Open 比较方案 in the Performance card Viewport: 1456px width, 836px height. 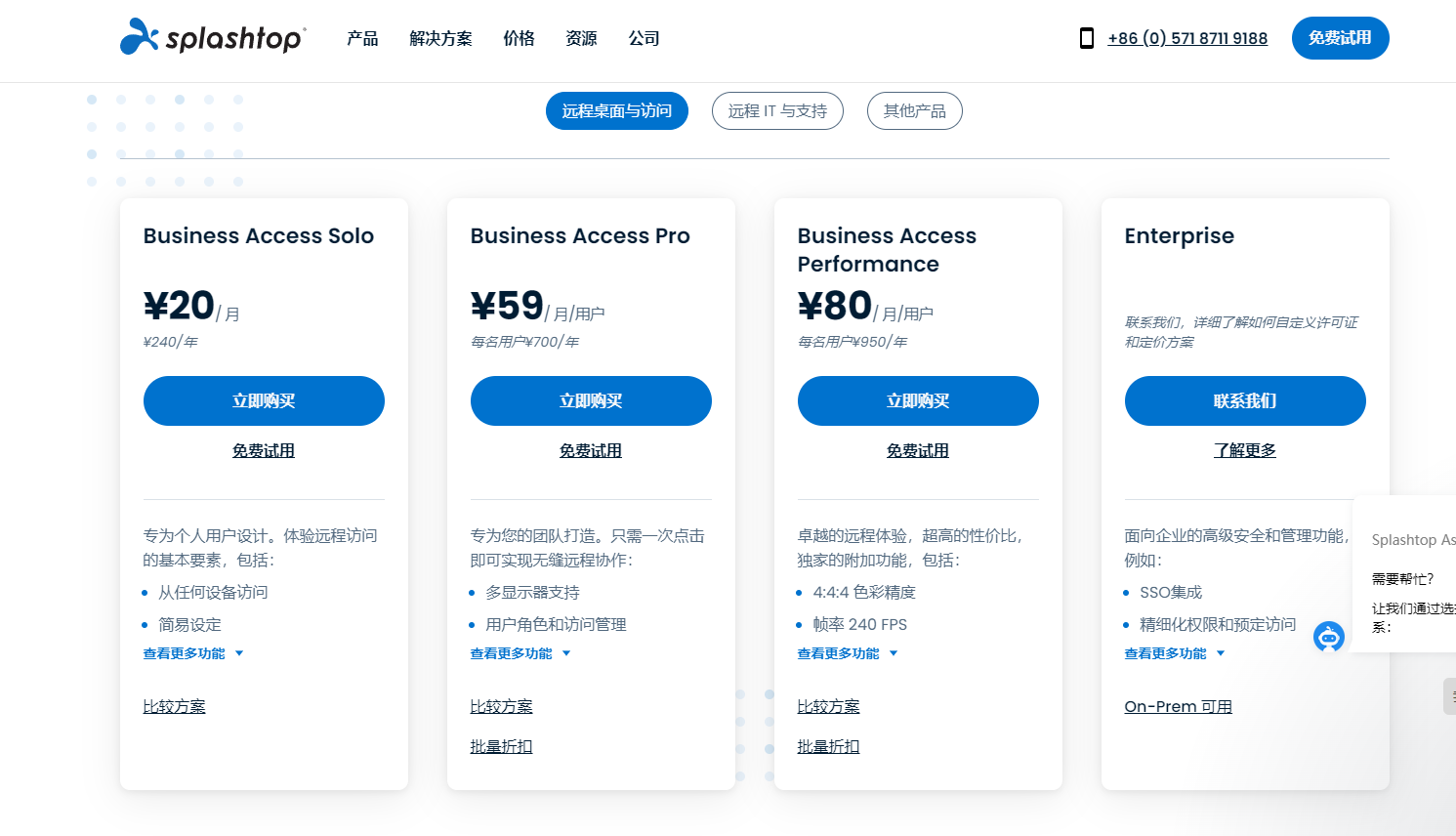point(829,706)
